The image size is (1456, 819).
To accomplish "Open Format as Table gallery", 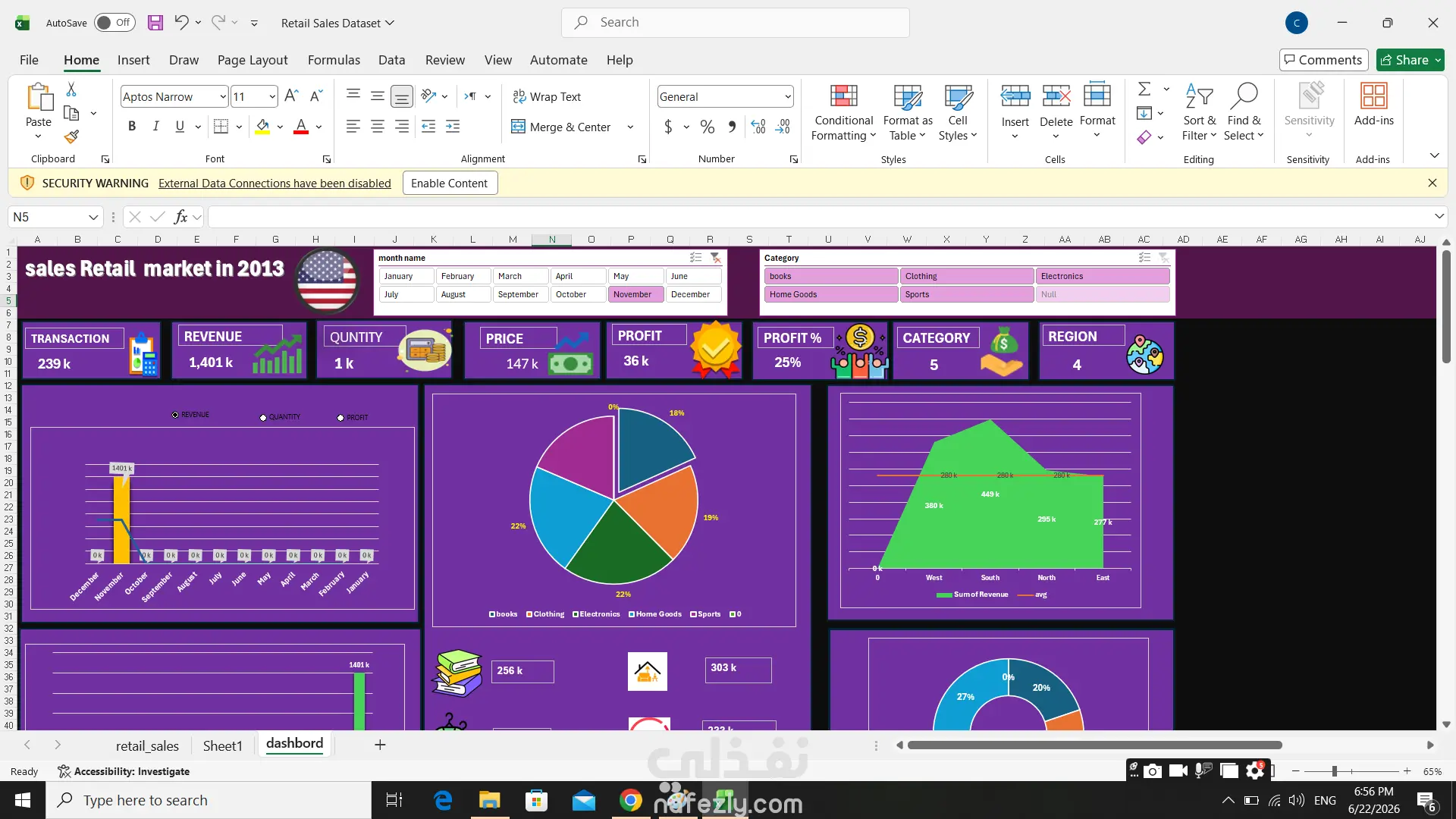I will coord(908,113).
